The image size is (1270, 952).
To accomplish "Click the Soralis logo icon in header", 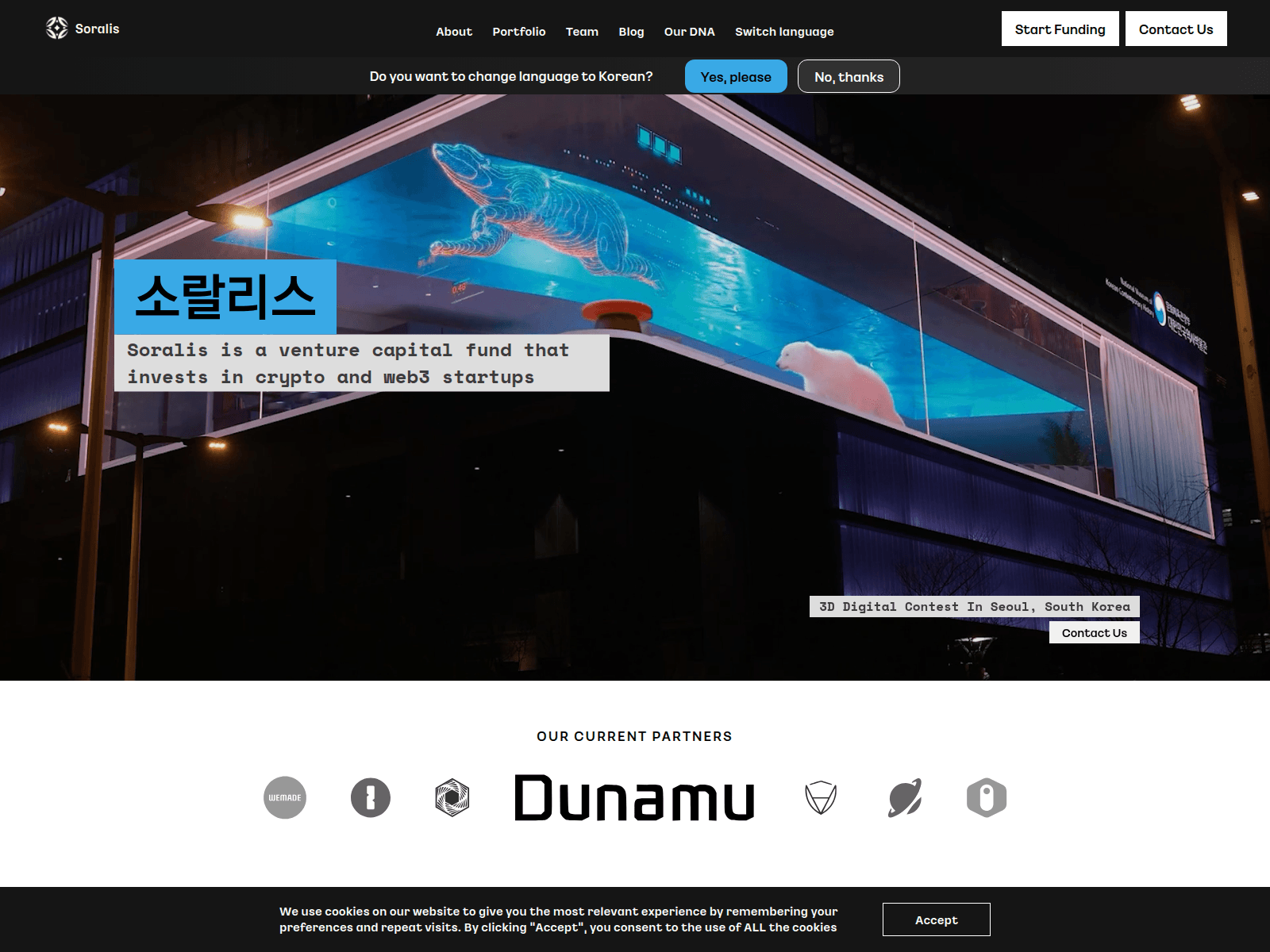I will pyautogui.click(x=57, y=29).
